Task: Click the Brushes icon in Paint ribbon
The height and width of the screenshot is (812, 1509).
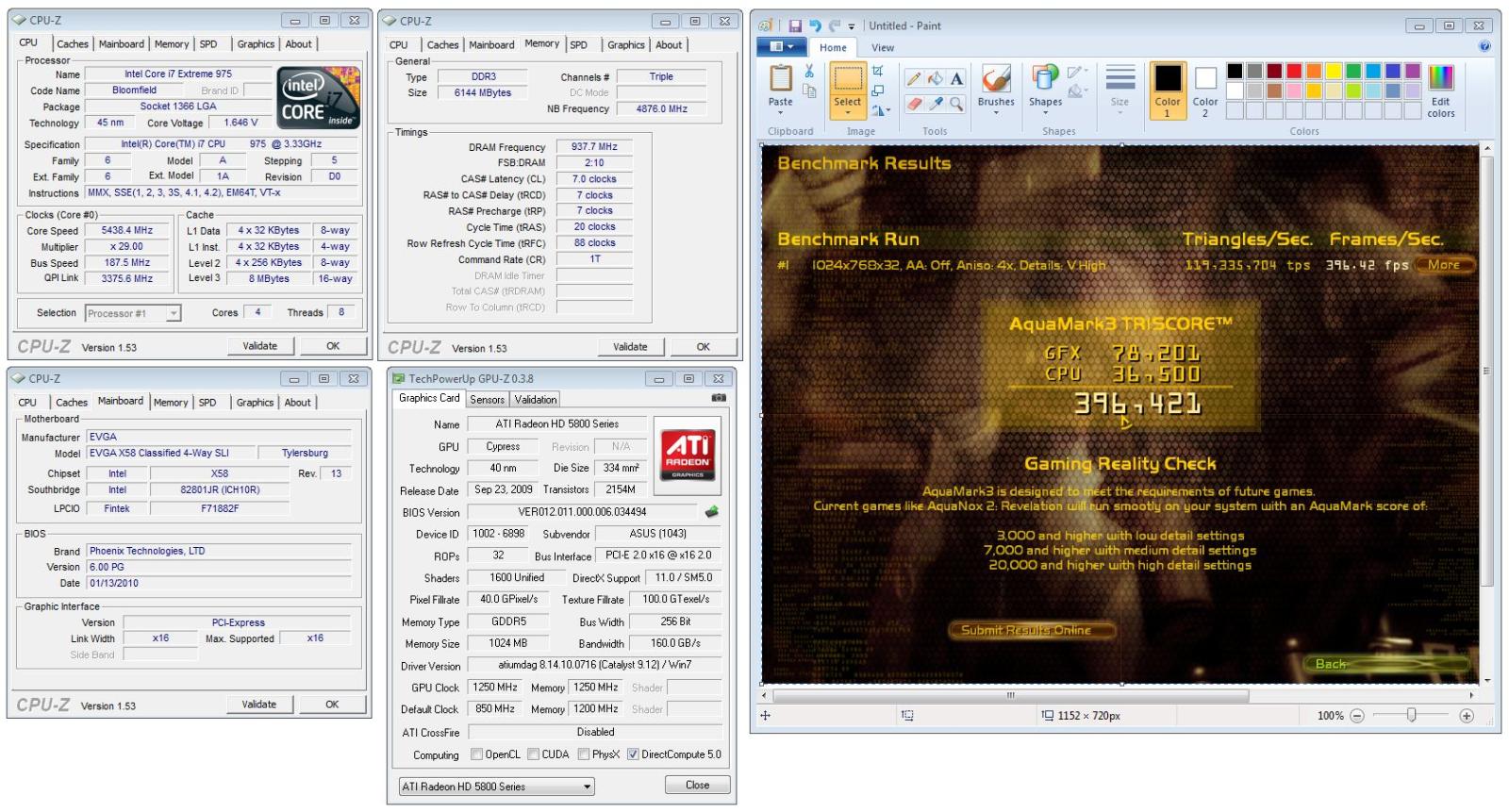Action: [996, 79]
